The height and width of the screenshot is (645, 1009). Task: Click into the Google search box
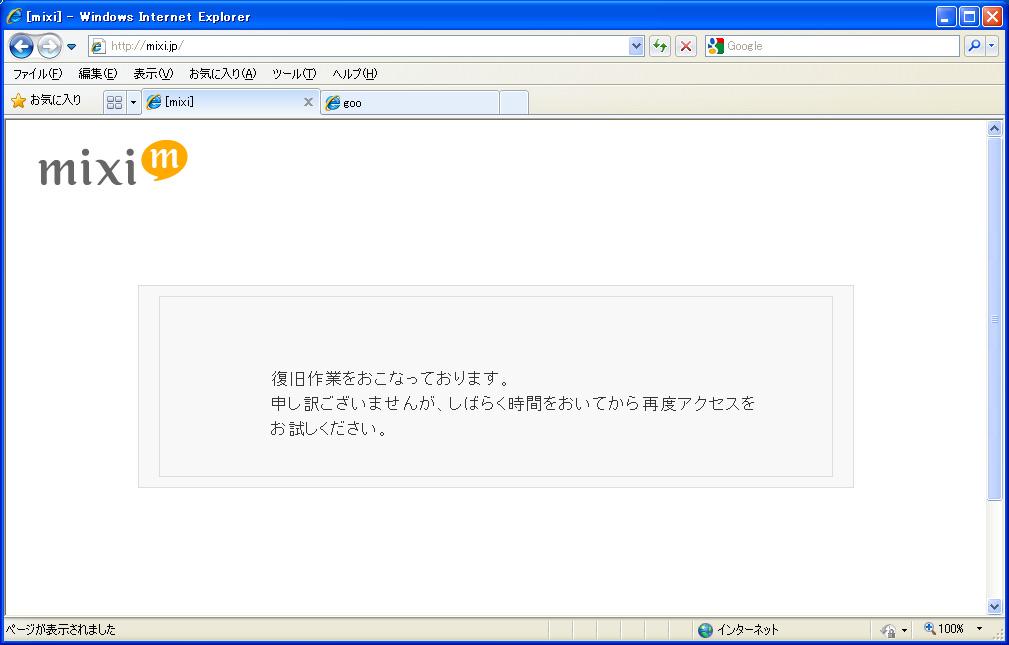[838, 46]
